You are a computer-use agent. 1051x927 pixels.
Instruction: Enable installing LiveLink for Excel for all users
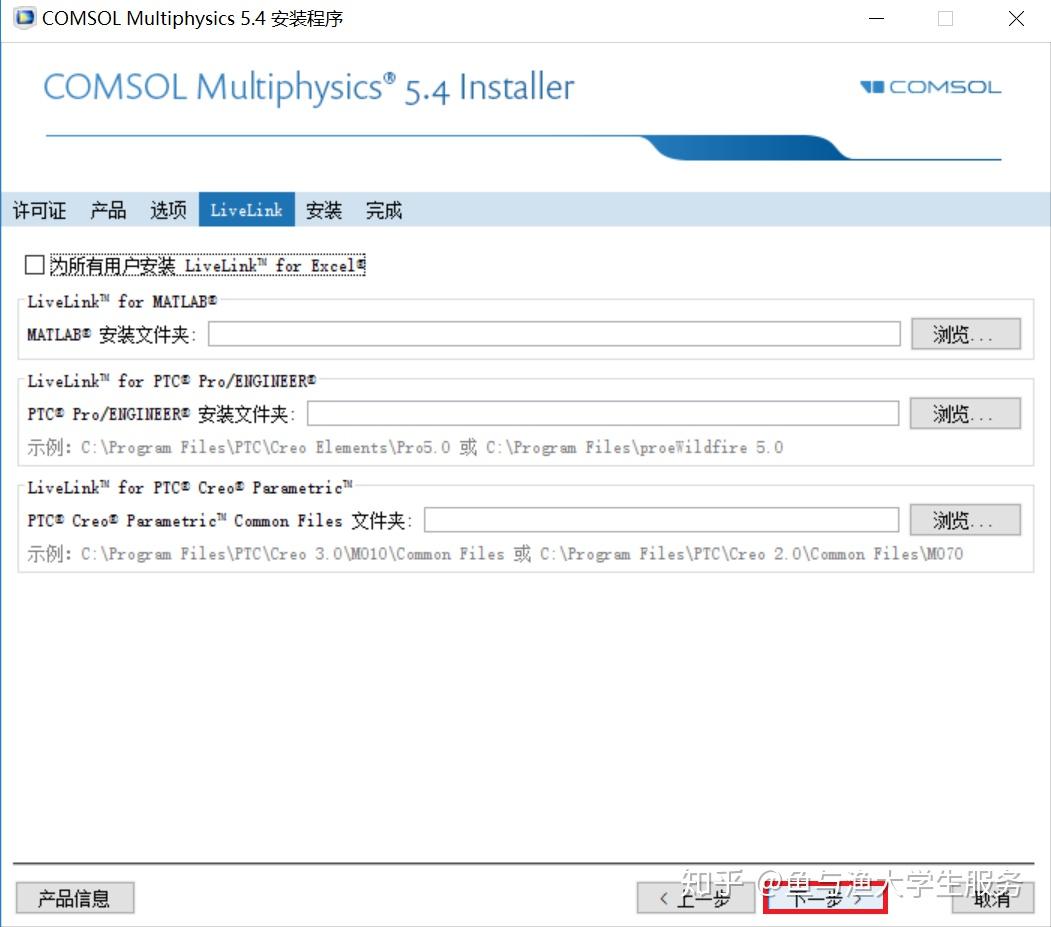pyautogui.click(x=33, y=264)
